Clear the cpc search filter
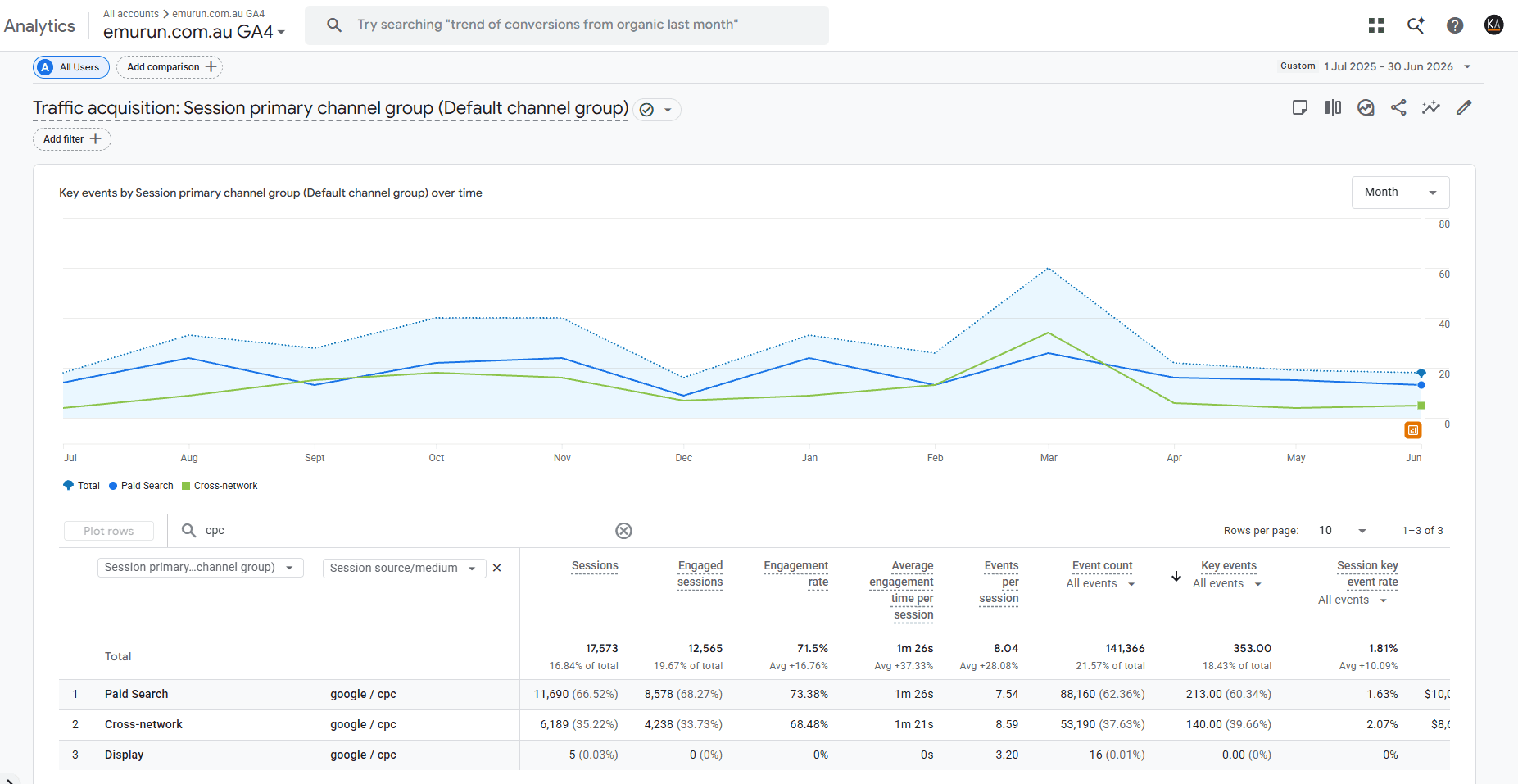This screenshot has width=1518, height=784. (623, 531)
